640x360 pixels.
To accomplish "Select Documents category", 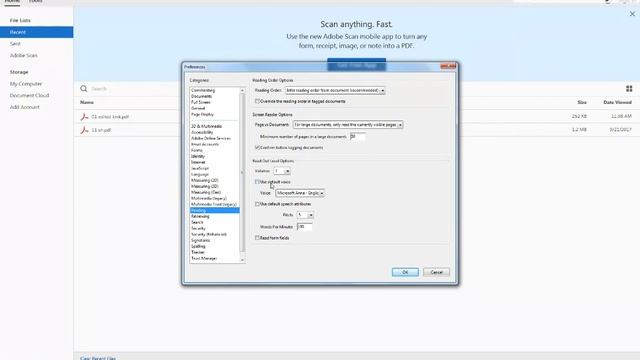I will [x=201, y=96].
